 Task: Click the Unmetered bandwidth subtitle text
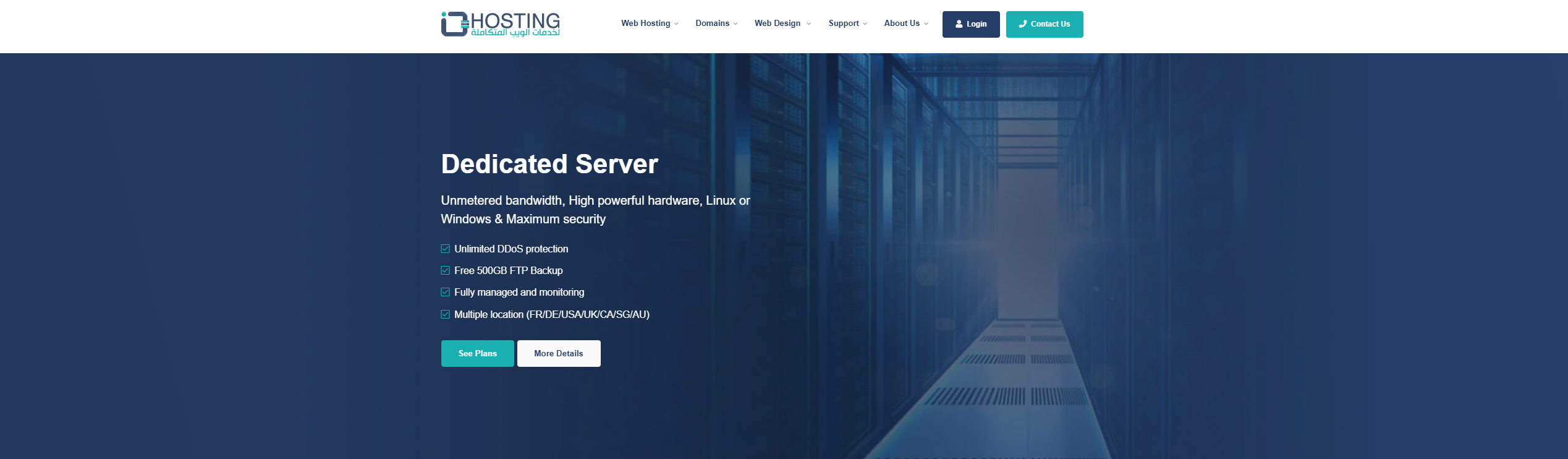point(595,210)
